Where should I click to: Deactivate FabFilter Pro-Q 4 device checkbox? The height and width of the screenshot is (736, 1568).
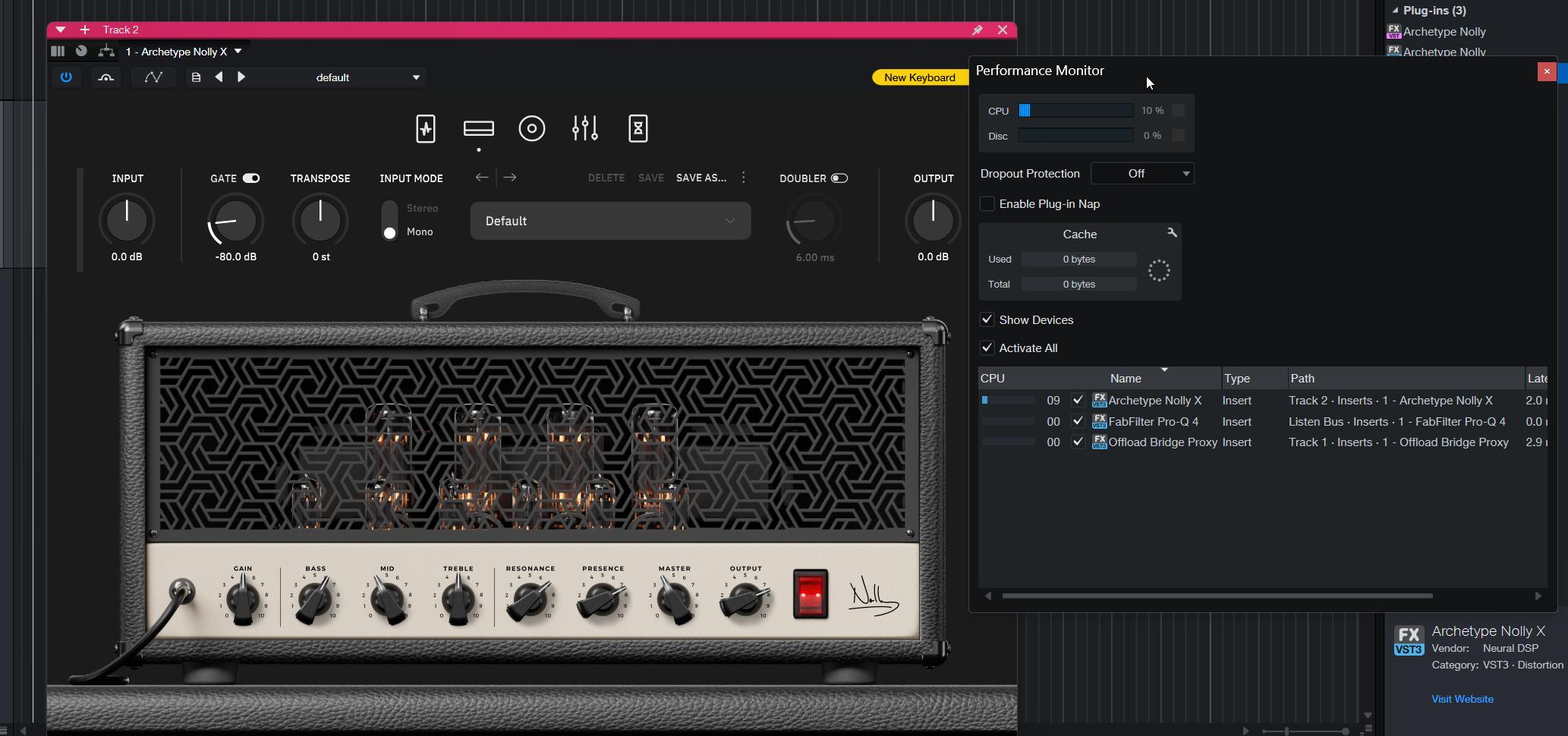click(1078, 421)
